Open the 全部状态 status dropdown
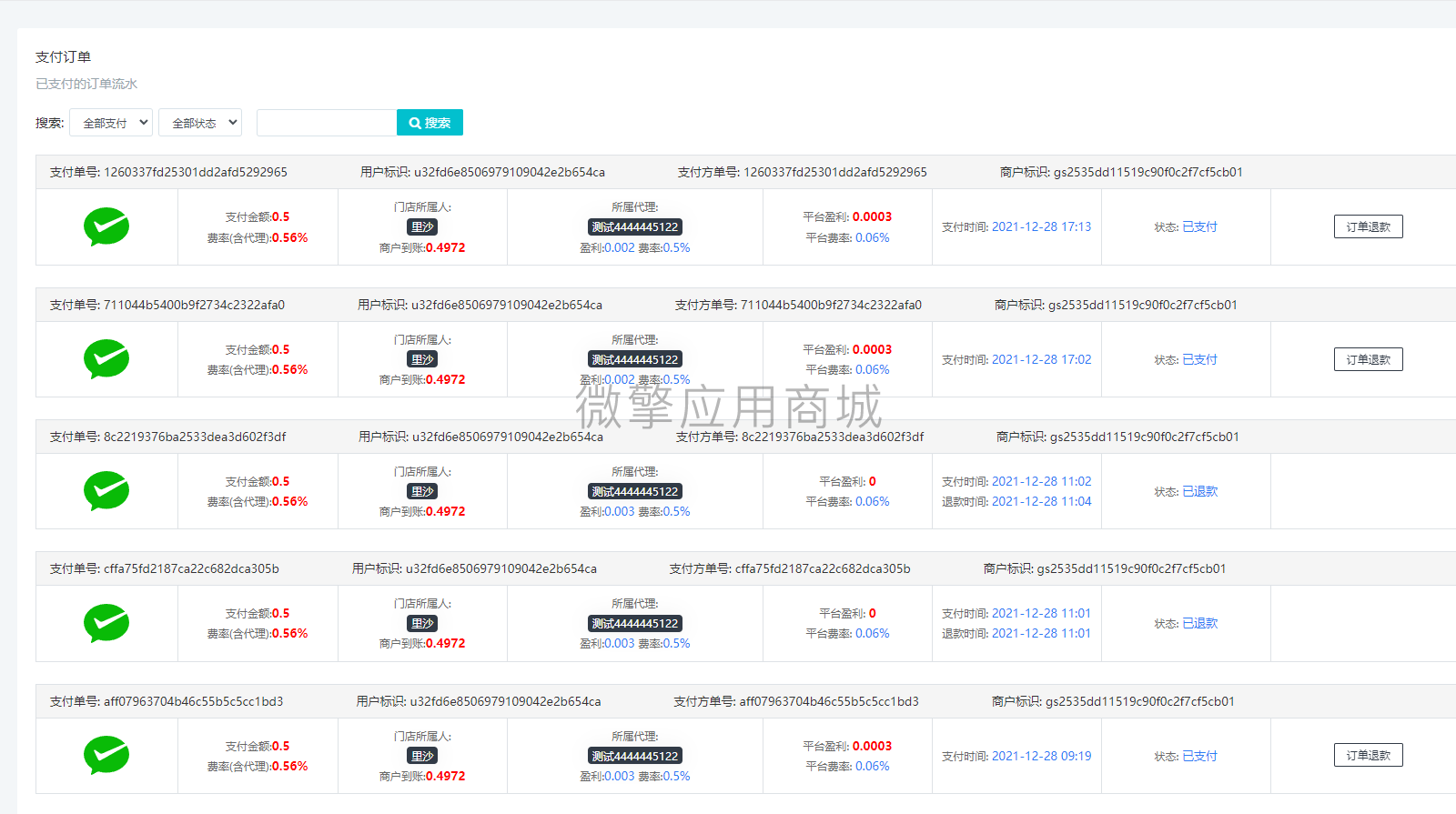 pyautogui.click(x=200, y=123)
